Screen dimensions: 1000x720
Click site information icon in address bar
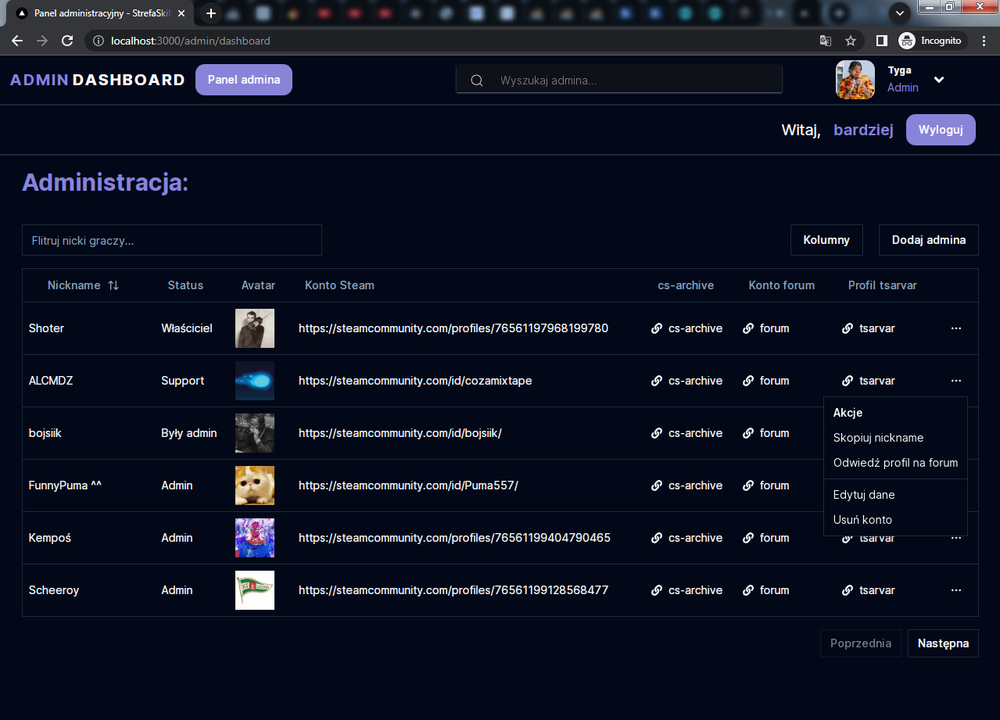coord(98,41)
